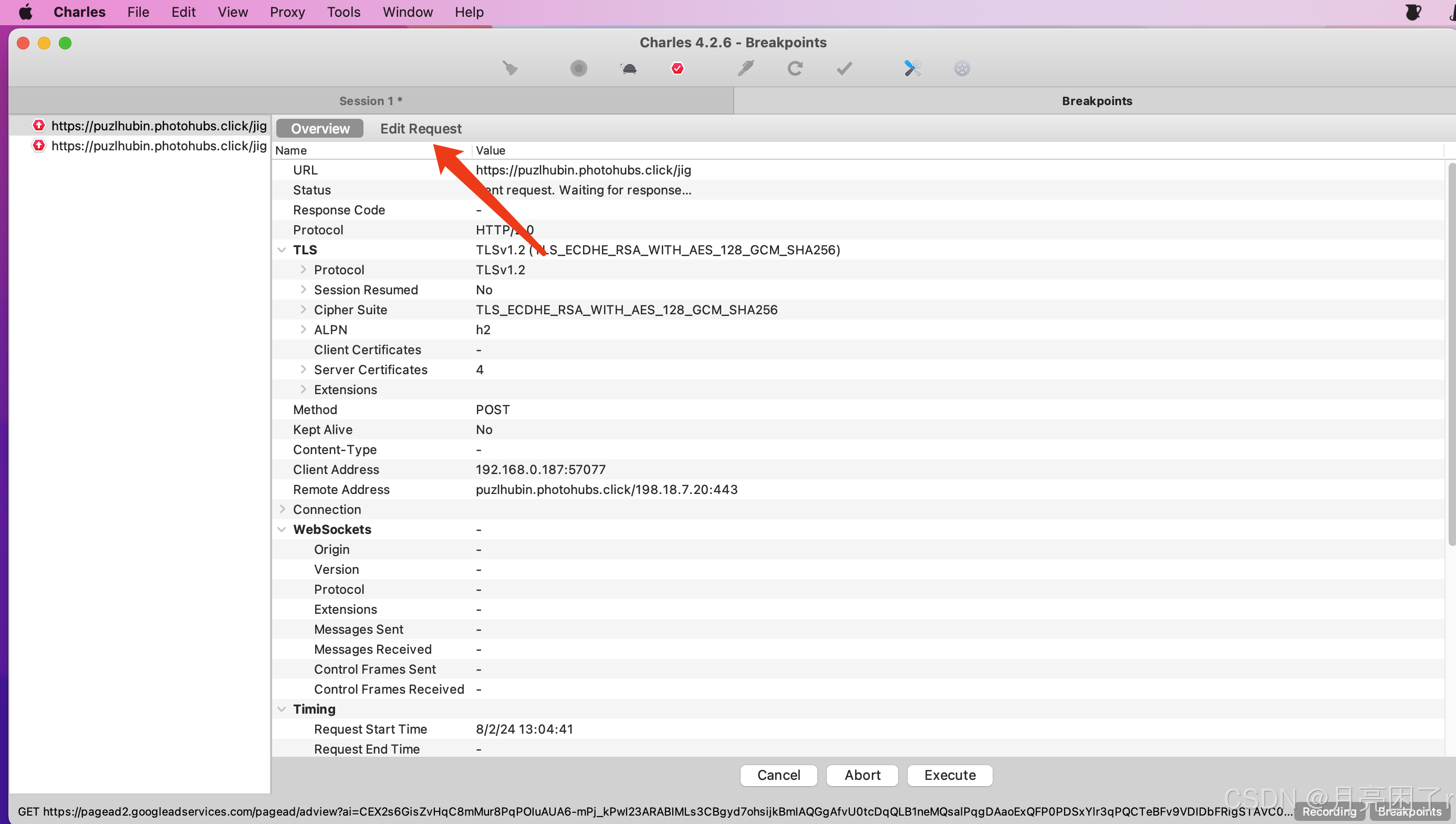1456x824 pixels.
Task: Expand the Connection section details
Action: (x=283, y=509)
